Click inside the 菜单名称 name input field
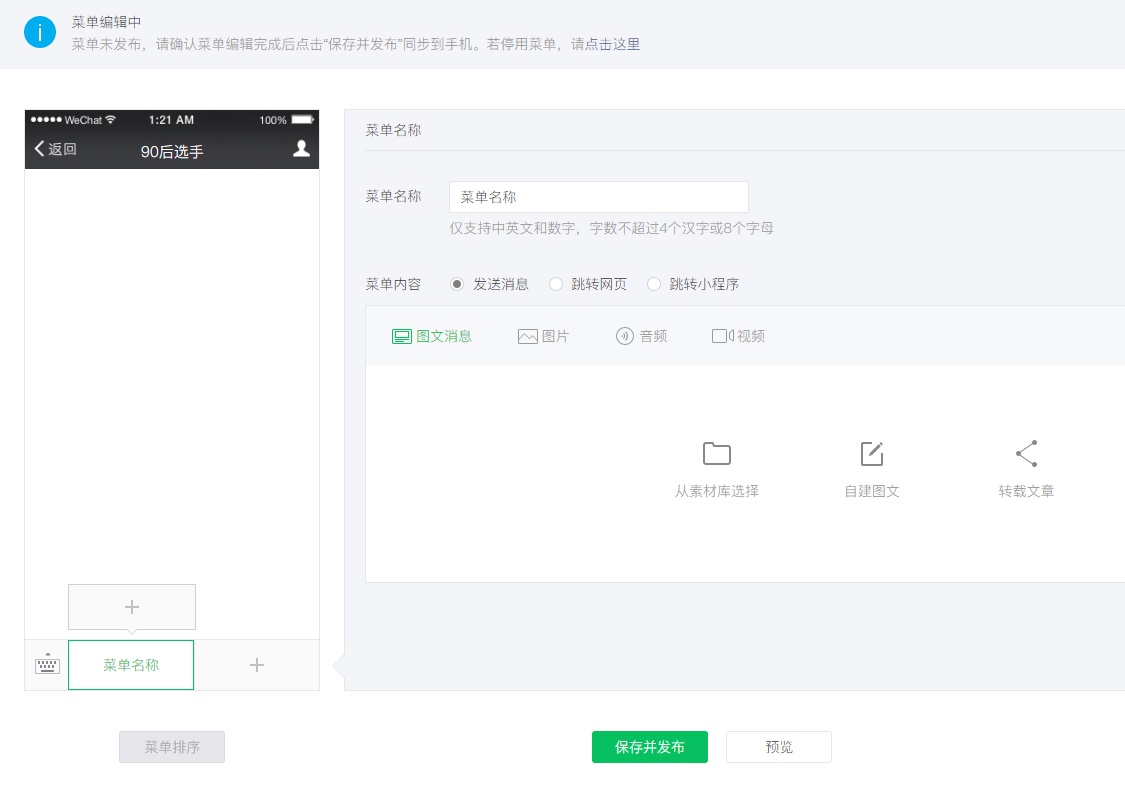Image resolution: width=1125 pixels, height=789 pixels. [598, 196]
